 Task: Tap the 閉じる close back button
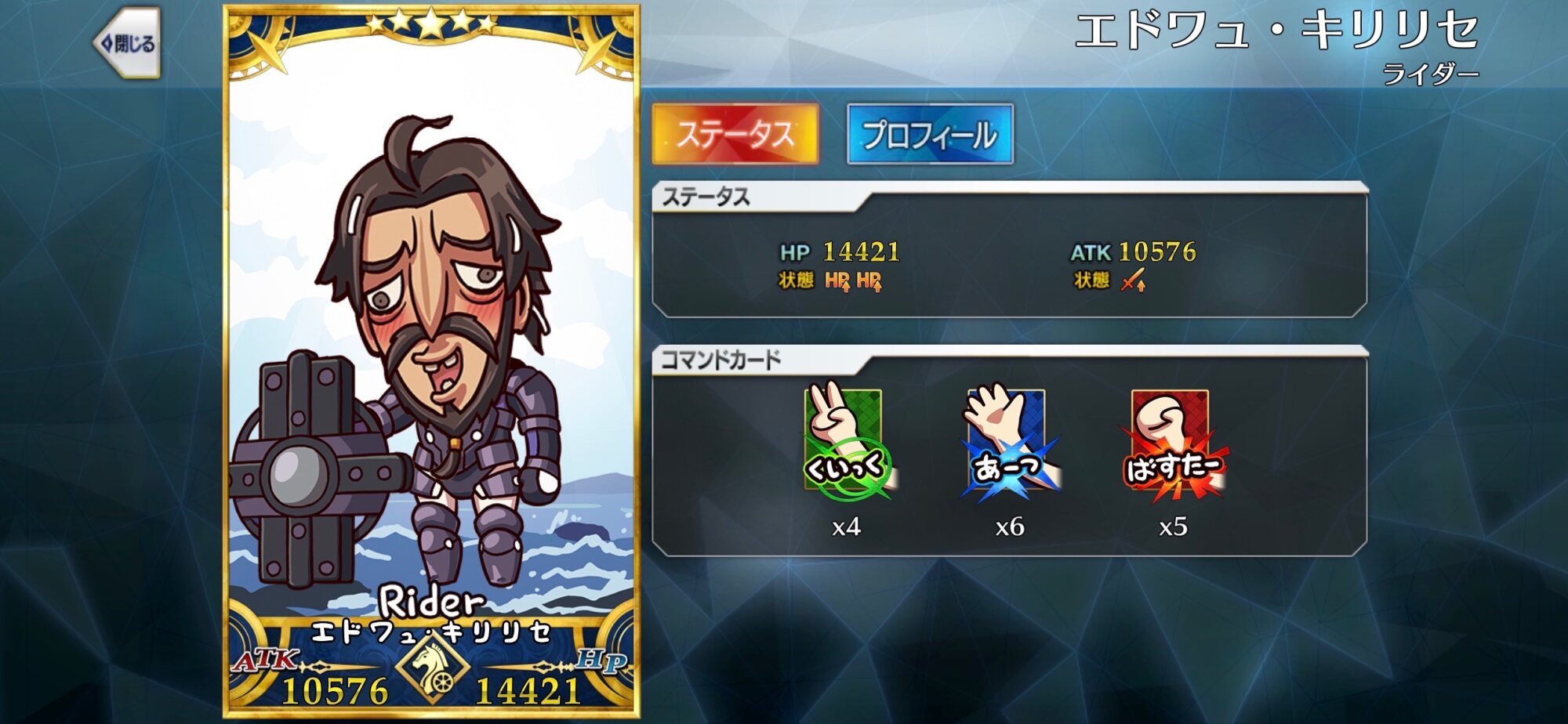(127, 43)
